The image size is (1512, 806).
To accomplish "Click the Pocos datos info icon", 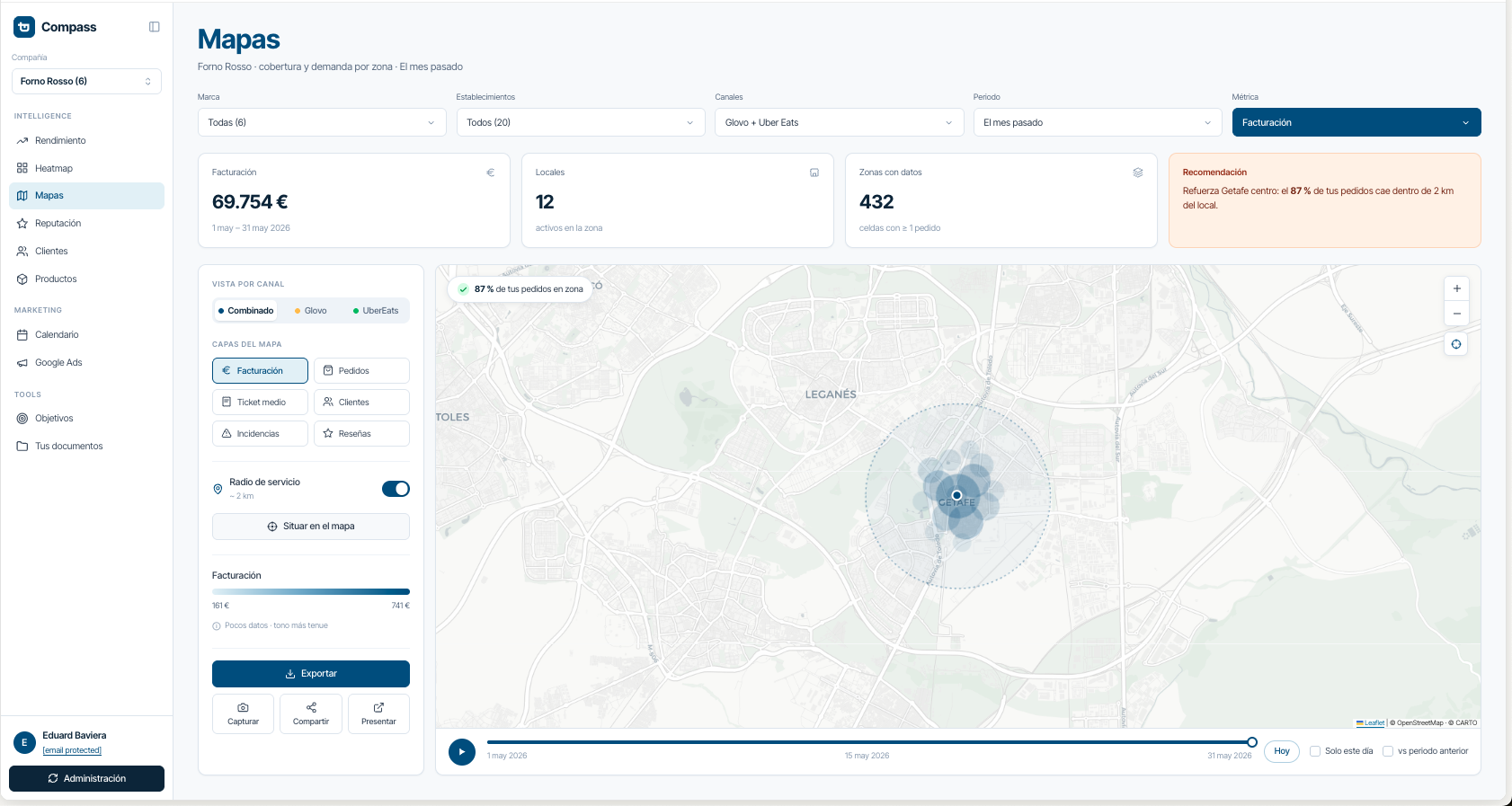I will [x=217, y=626].
